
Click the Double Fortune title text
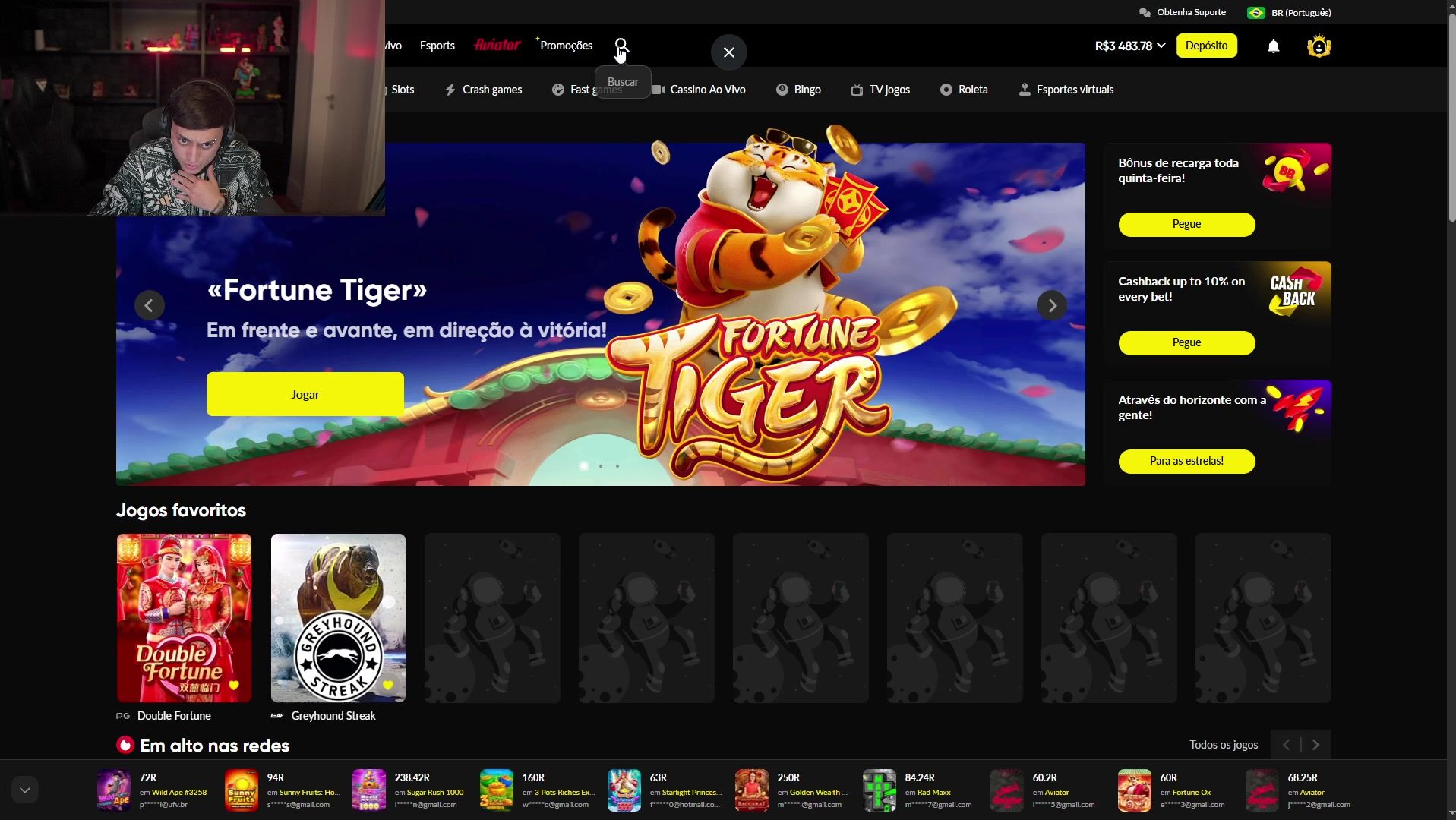(174, 716)
